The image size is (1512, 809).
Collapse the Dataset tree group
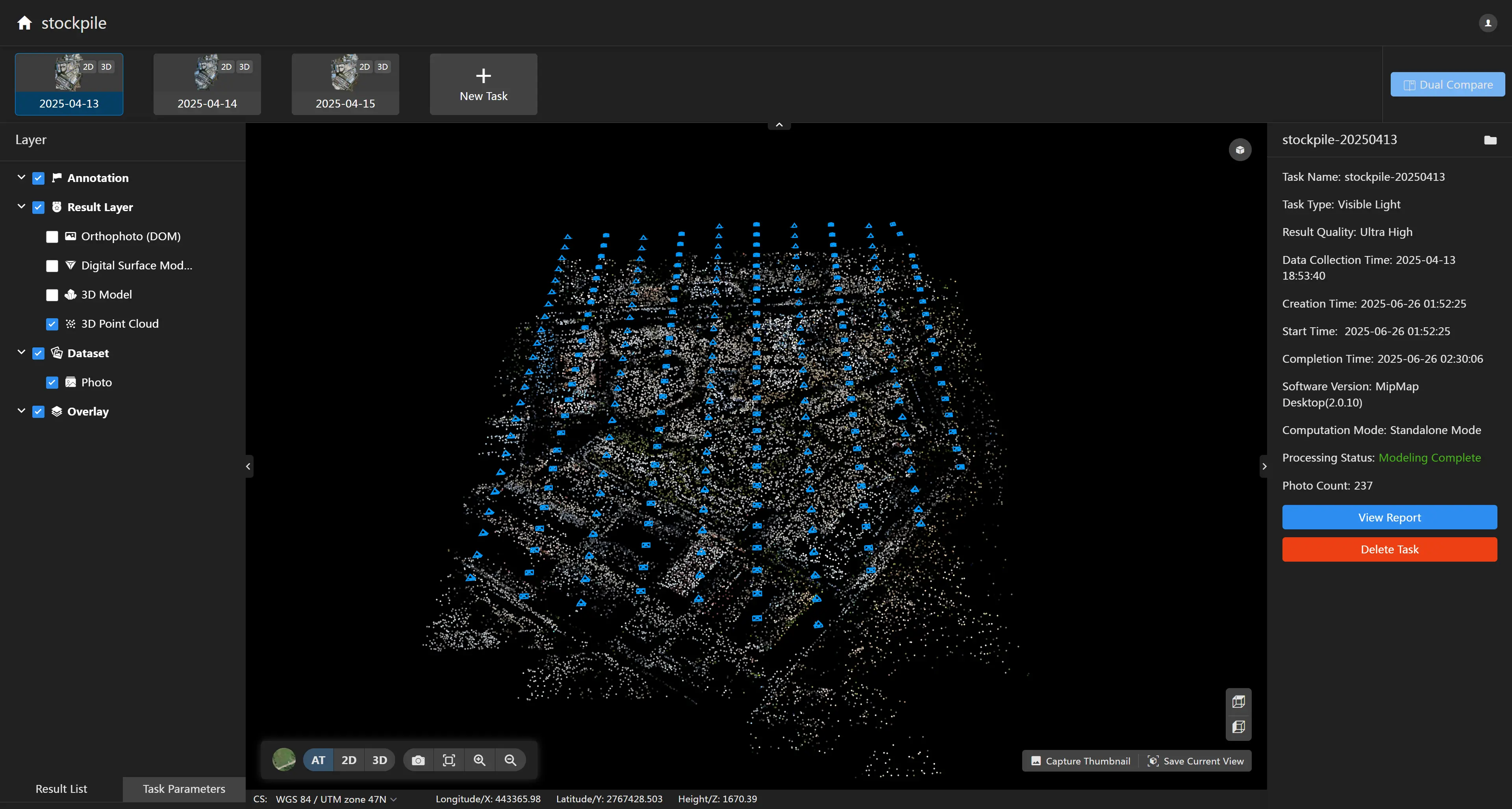pyautogui.click(x=22, y=353)
